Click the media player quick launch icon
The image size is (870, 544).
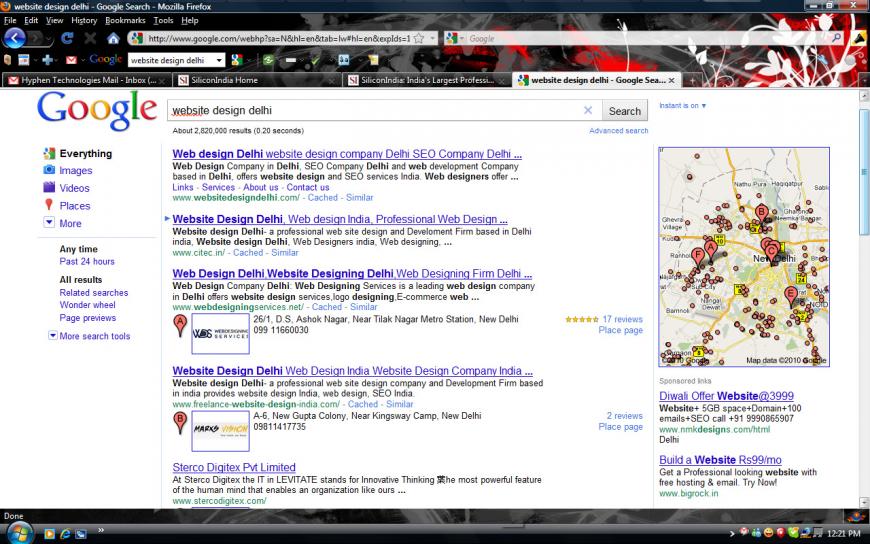[49, 534]
